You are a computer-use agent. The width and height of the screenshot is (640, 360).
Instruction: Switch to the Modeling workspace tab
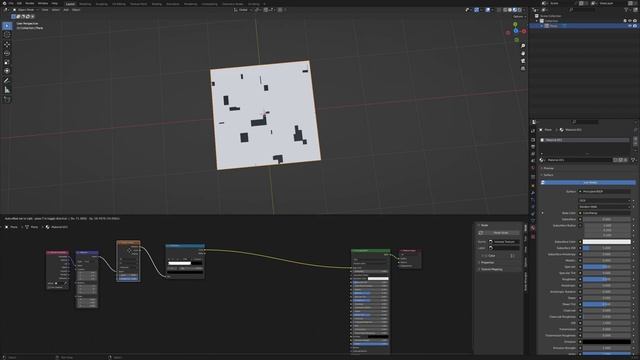coord(85,4)
